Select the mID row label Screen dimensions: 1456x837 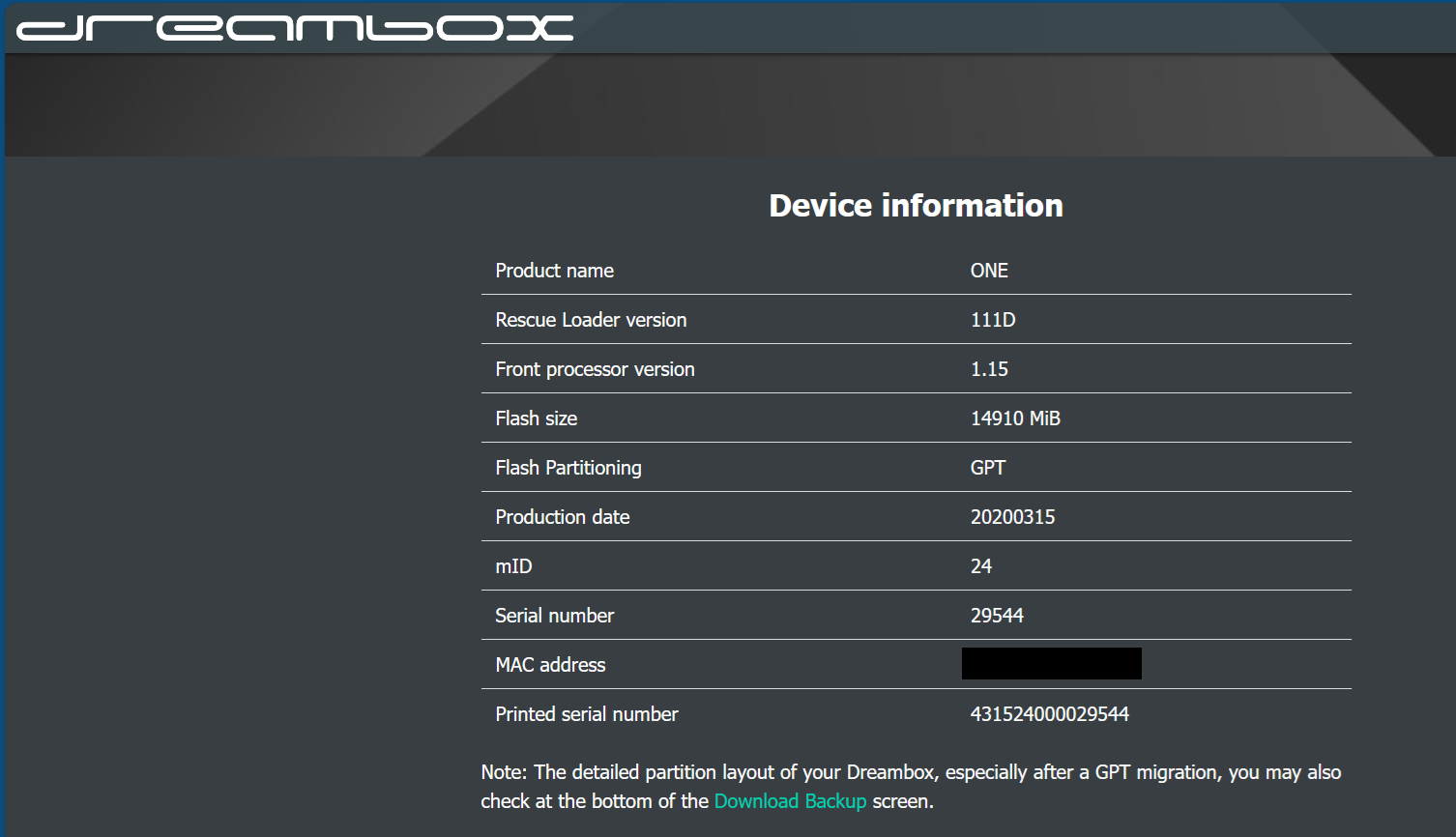click(513, 566)
